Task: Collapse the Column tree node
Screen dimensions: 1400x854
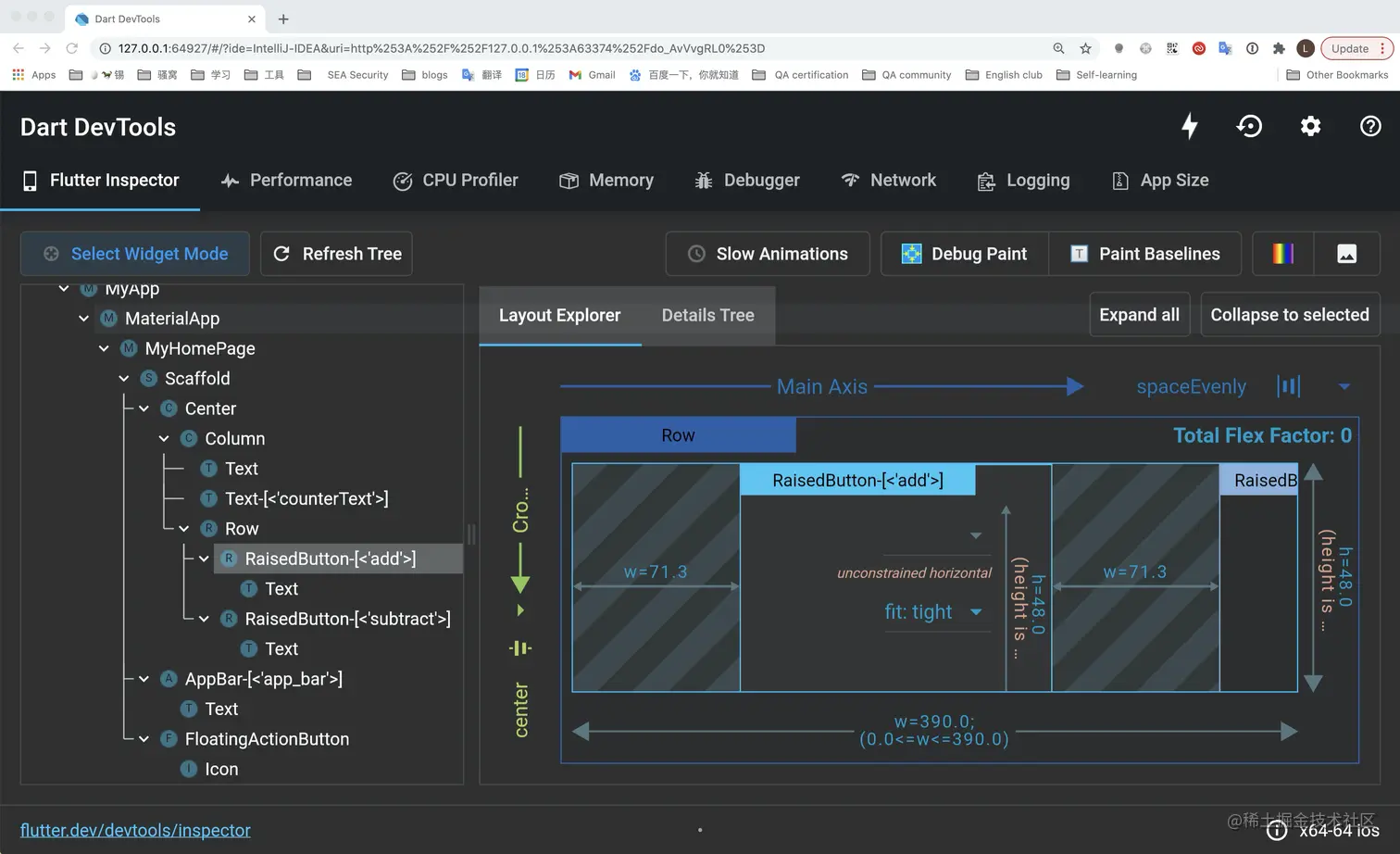Action: click(164, 439)
